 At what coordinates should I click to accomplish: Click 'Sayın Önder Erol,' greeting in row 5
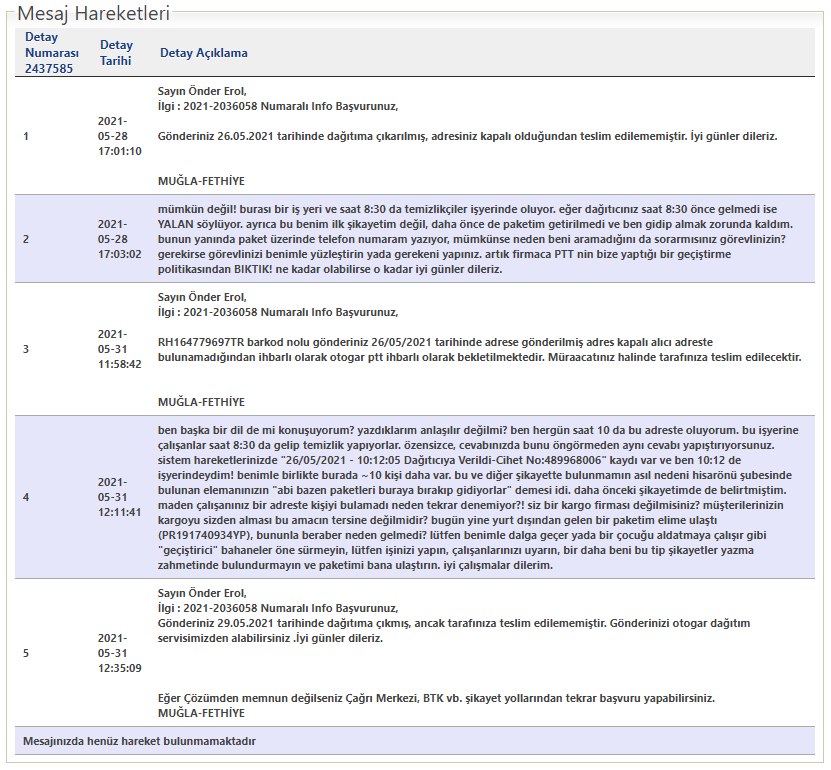[x=202, y=594]
